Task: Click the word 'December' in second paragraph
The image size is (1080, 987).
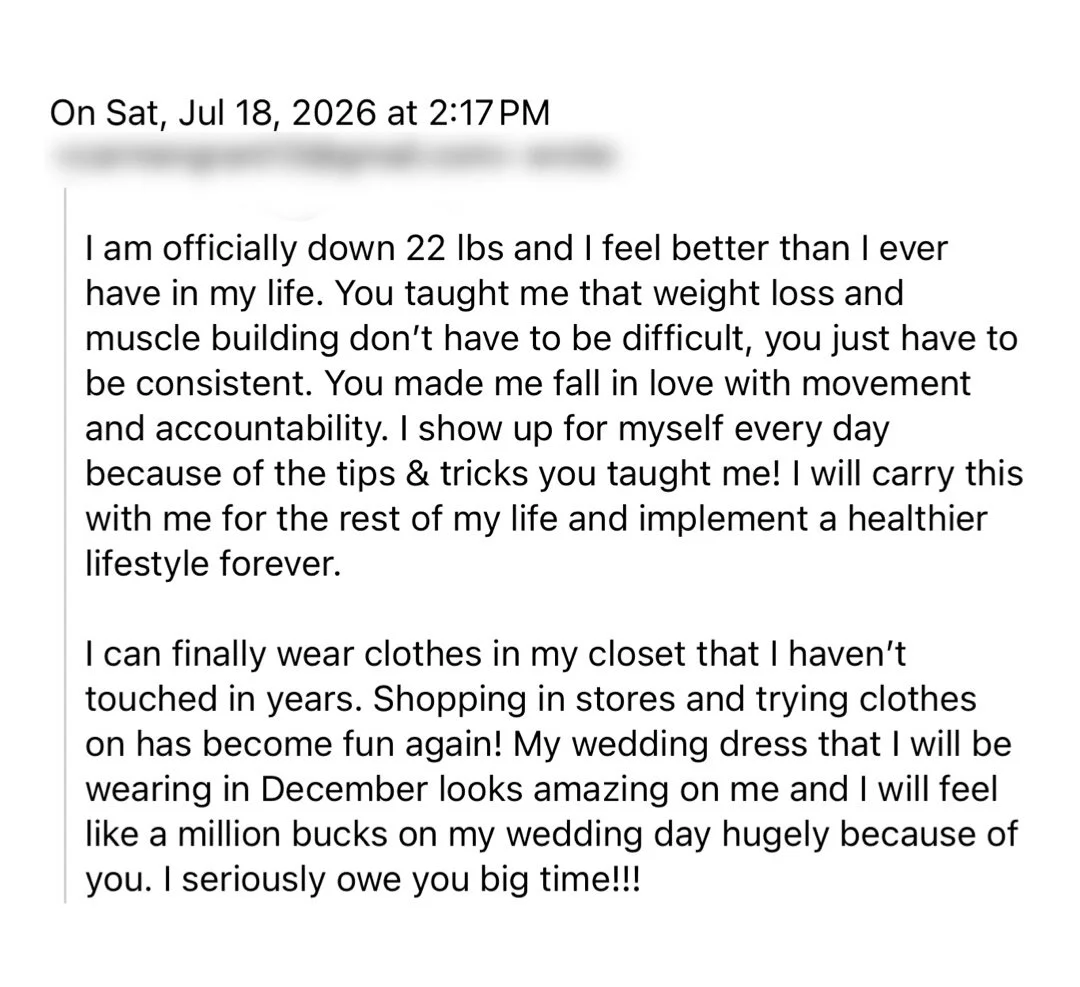Action: click(344, 789)
